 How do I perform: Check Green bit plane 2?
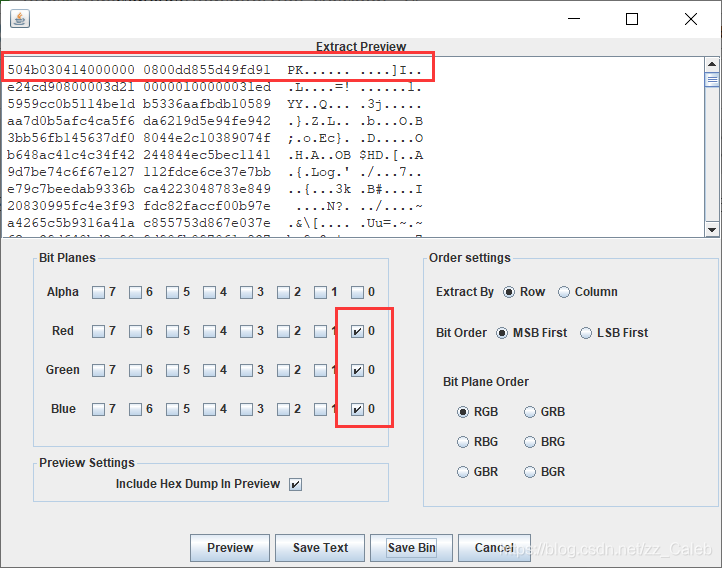click(283, 370)
